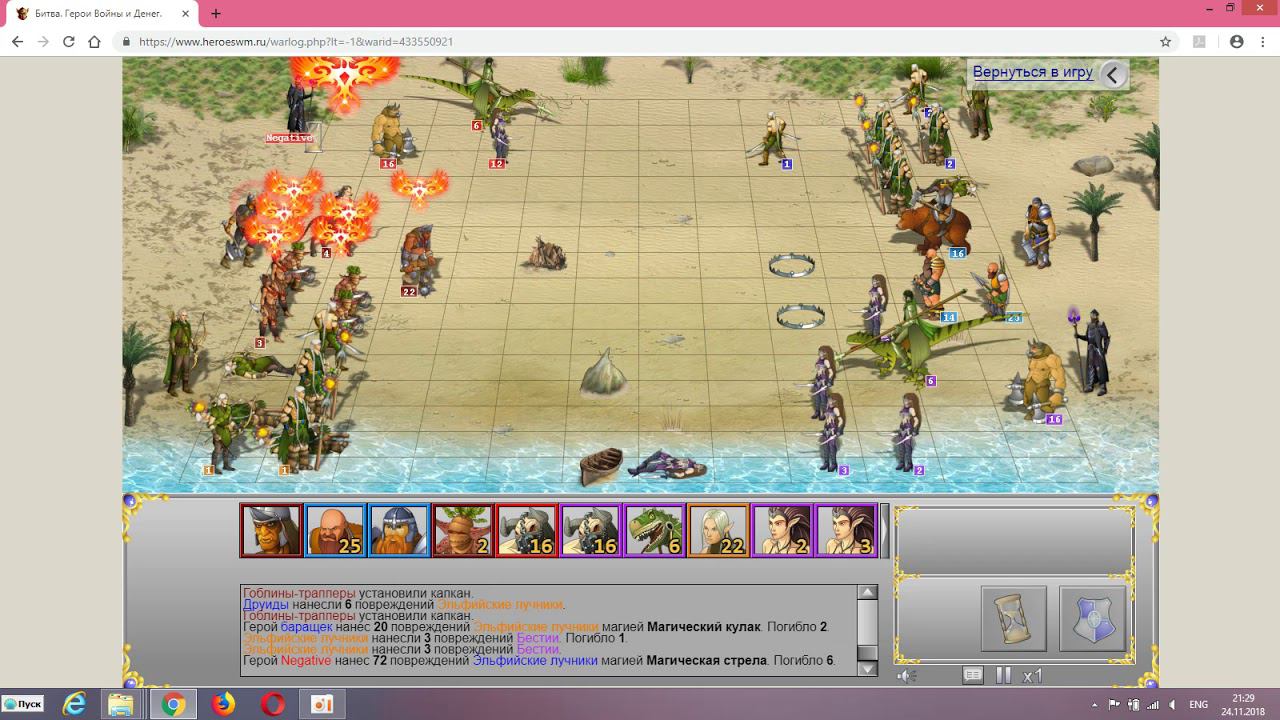
Task: Bookmark this page with the star icon
Action: click(x=1165, y=42)
